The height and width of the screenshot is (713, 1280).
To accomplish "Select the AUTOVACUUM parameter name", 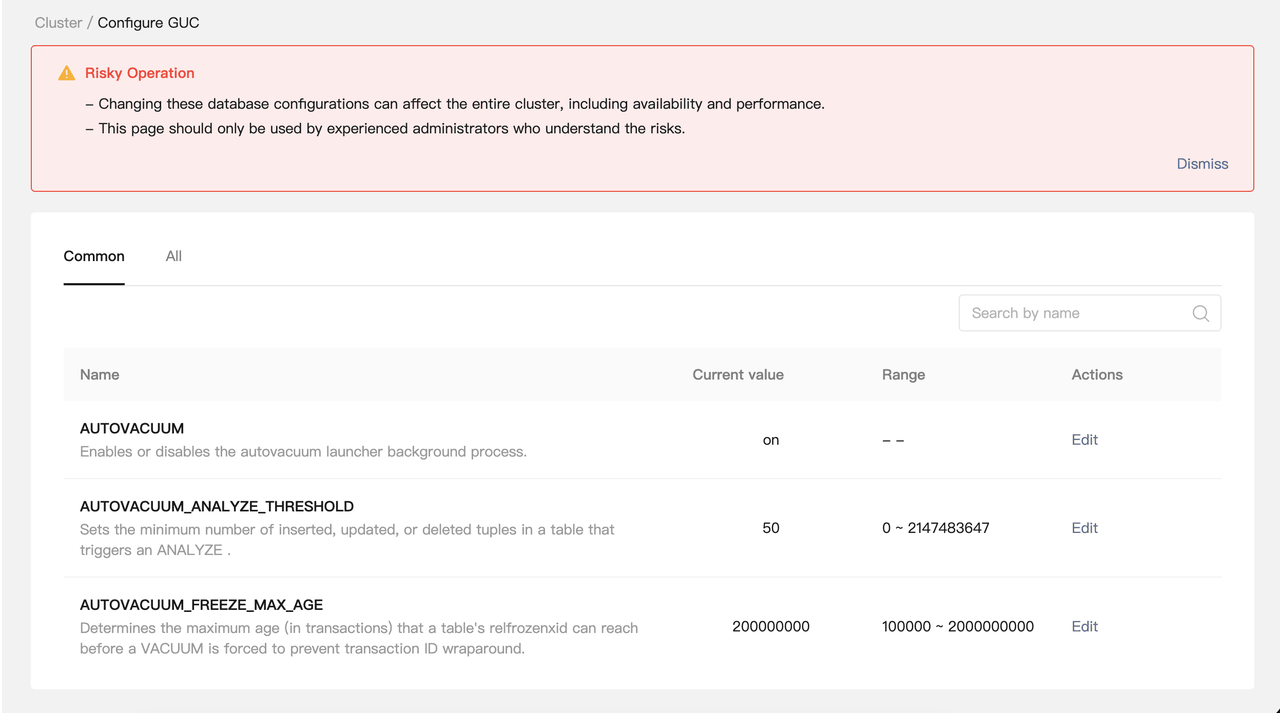I will coord(132,428).
